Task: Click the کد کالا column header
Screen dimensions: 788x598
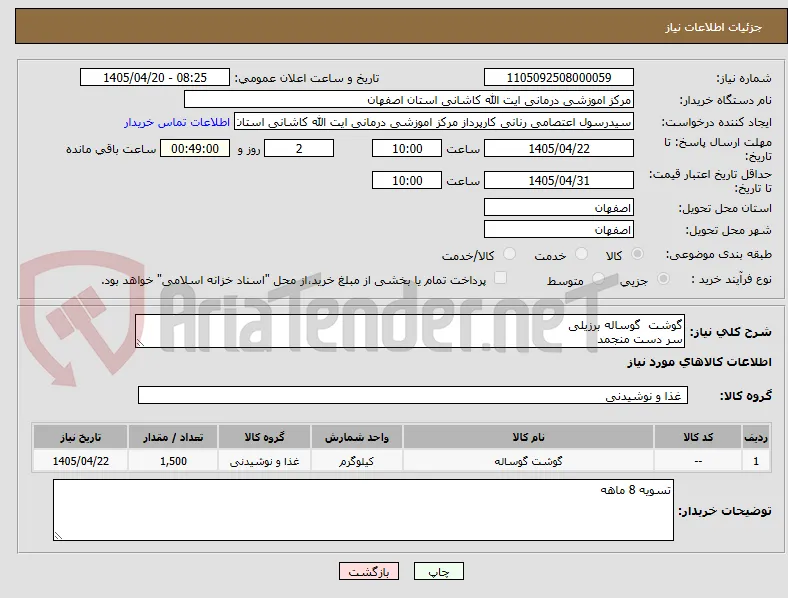Action: (x=698, y=437)
